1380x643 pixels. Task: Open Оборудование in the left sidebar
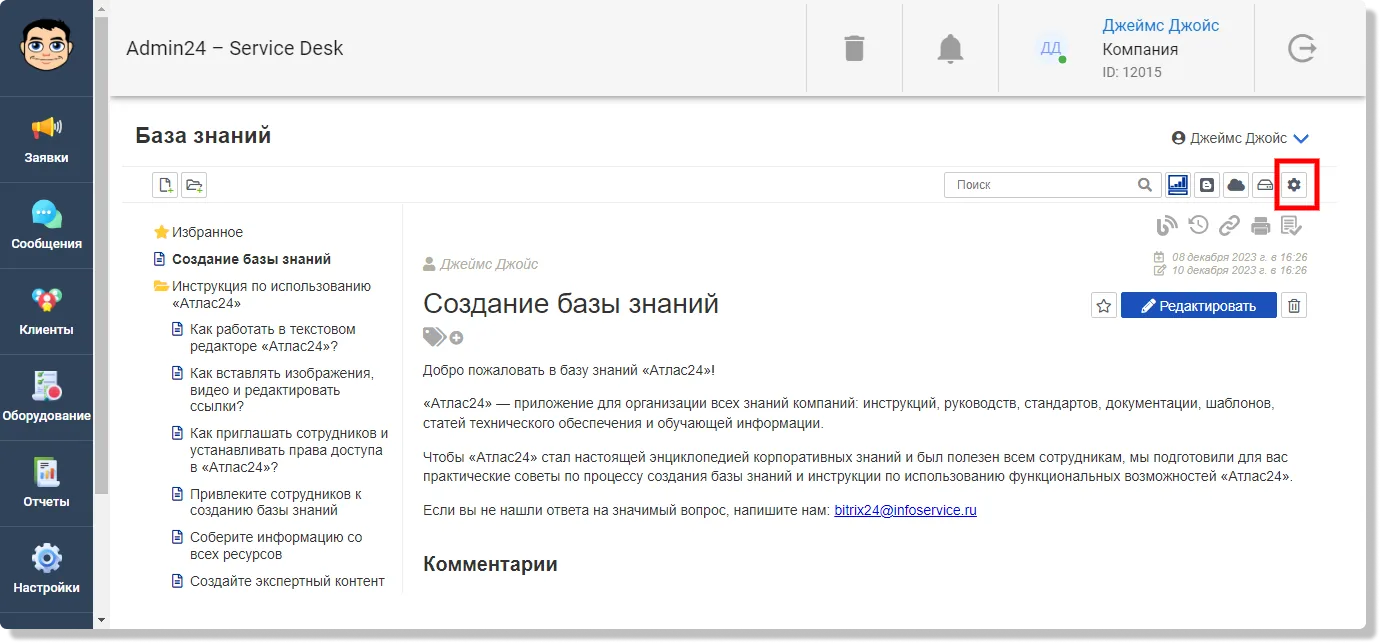pos(46,397)
